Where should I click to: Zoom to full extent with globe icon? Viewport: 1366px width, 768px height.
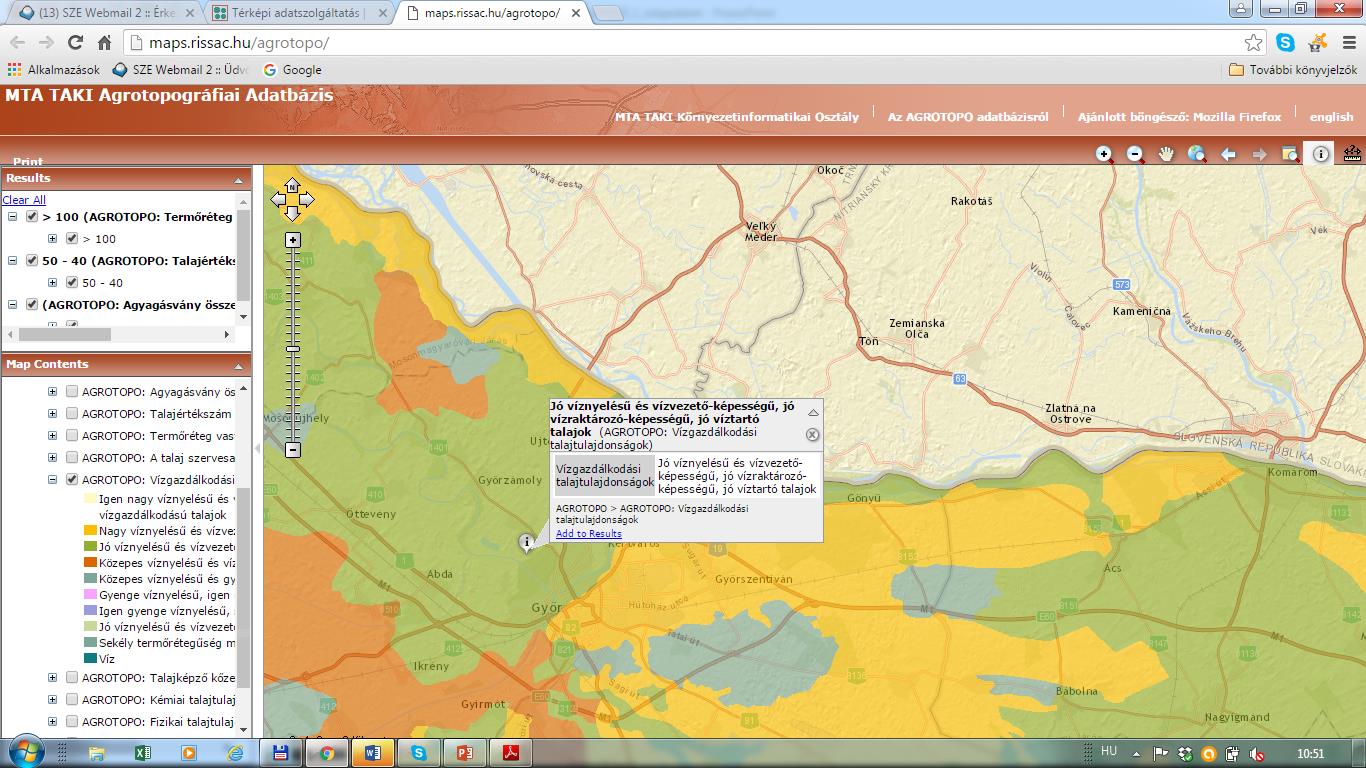click(x=1197, y=154)
